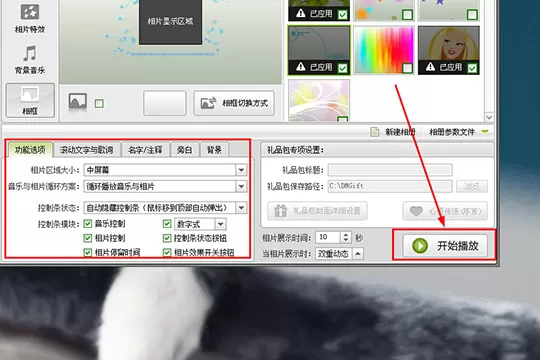This screenshot has width=540, height=360.
Task: Click the 相片显示区域 preview box
Action: pos(170,22)
